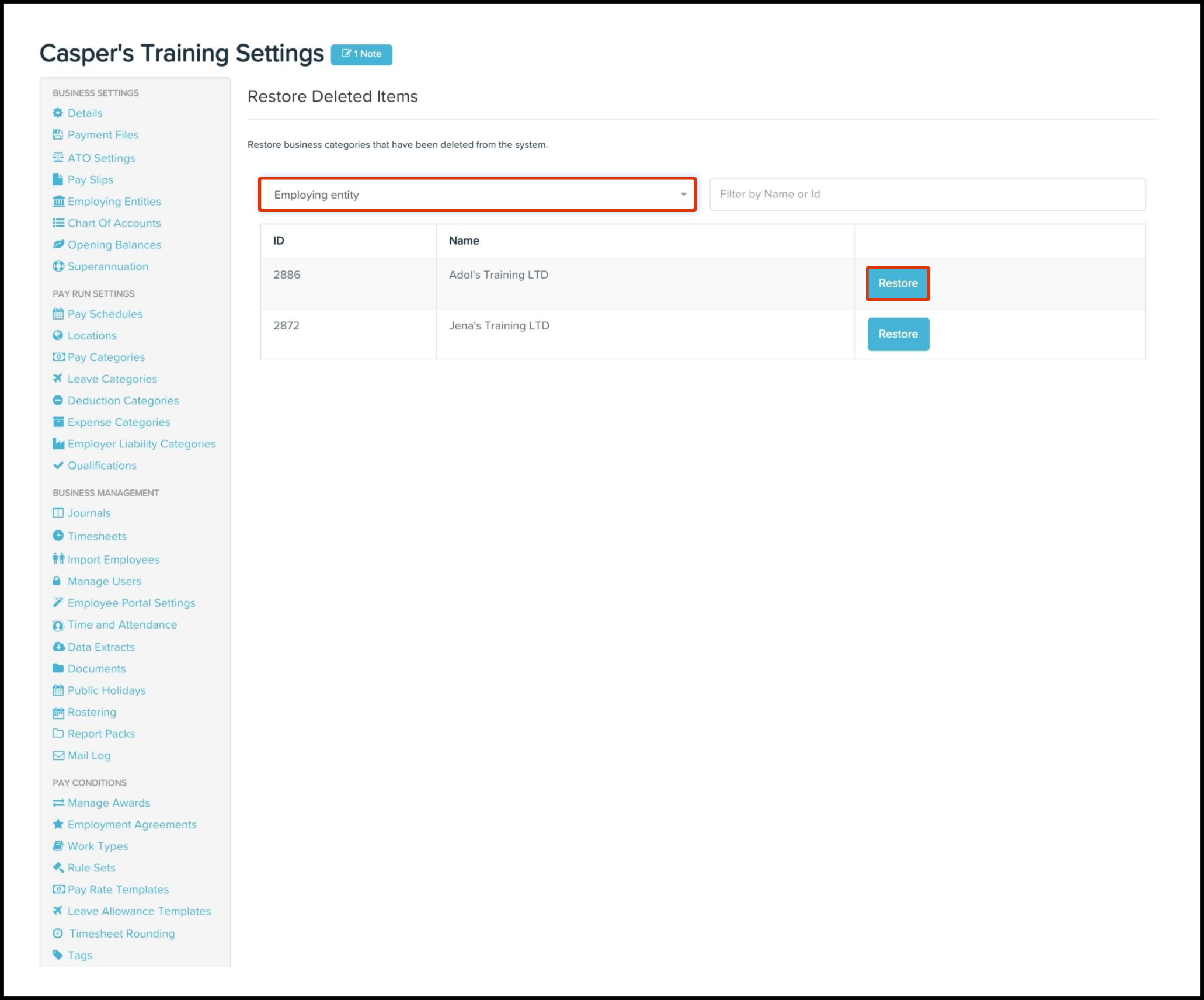Click the tag icon beside Tags

click(57, 954)
